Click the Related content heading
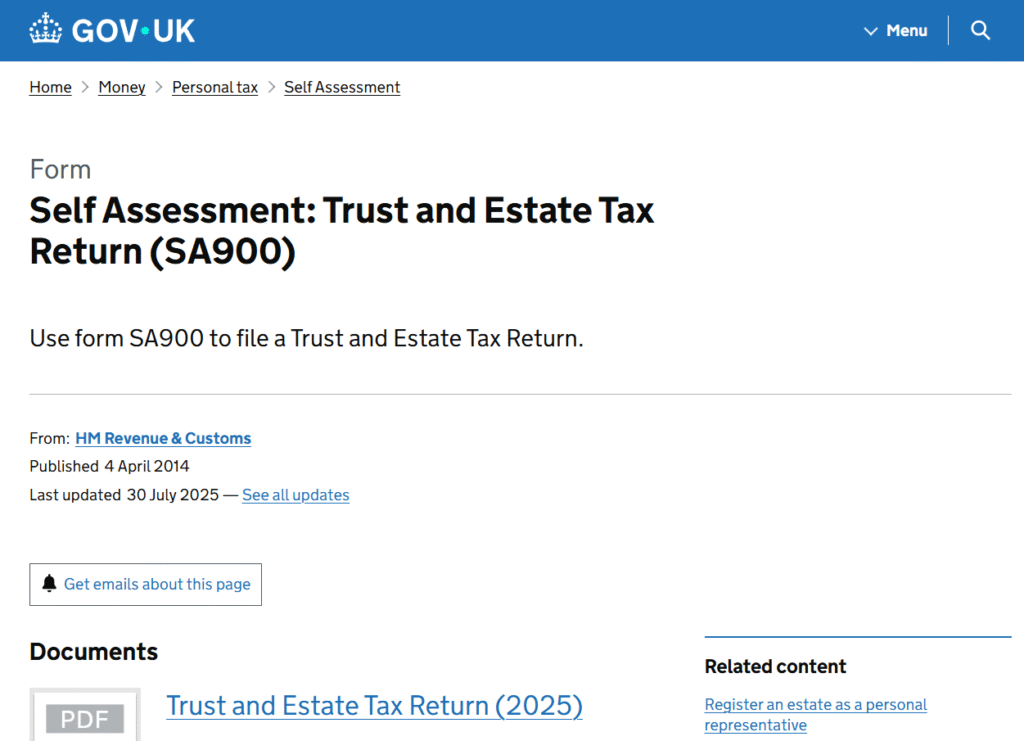The image size is (1024, 741). coord(775,666)
